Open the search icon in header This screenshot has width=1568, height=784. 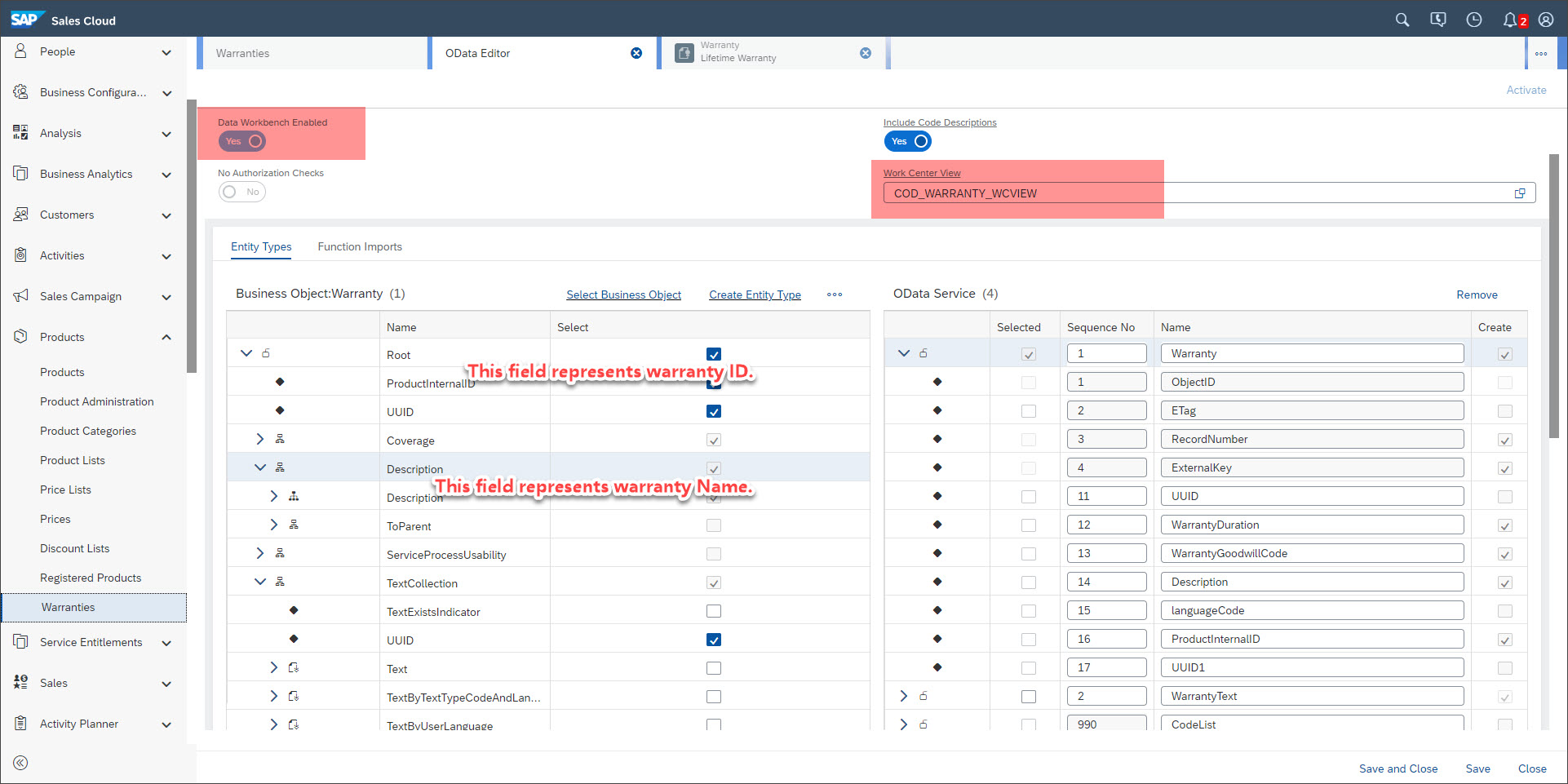pos(1402,20)
